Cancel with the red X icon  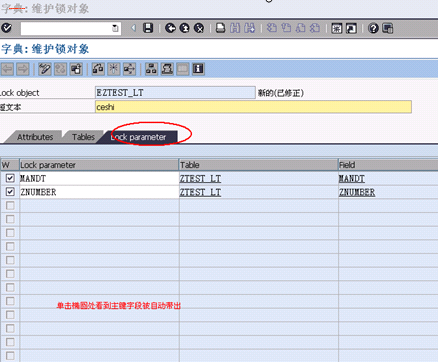click(x=199, y=28)
